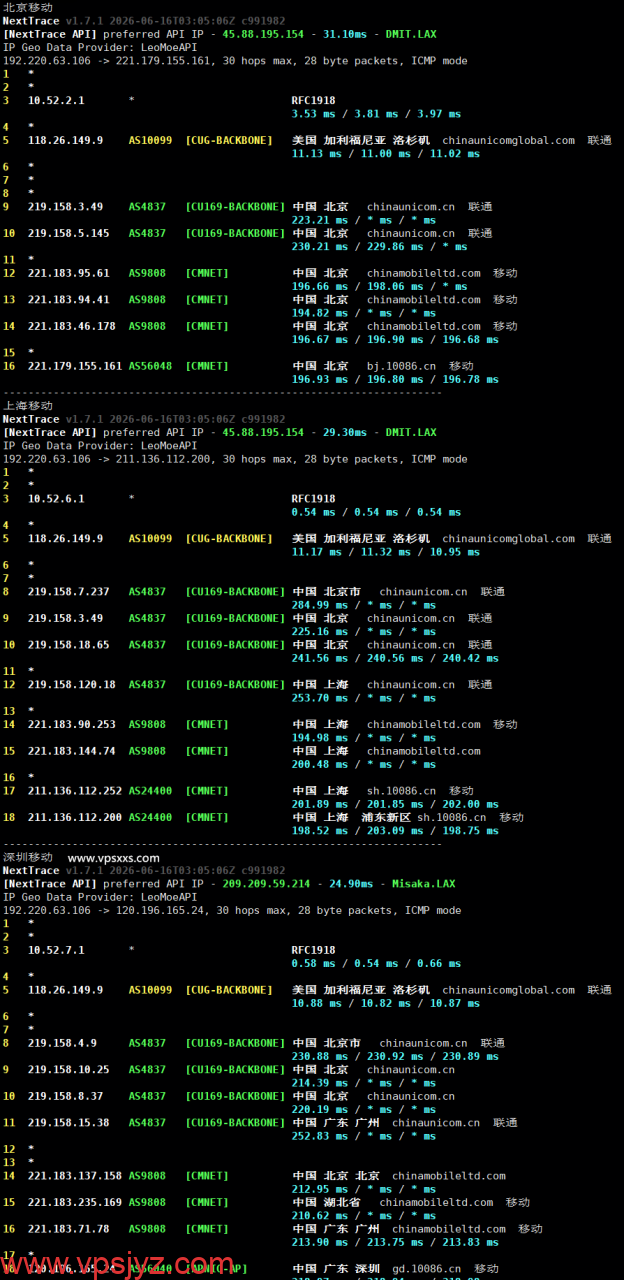
Task: Click latency 201.89 ms / 201.85 ms / 202.00 ms
Action: click(395, 804)
